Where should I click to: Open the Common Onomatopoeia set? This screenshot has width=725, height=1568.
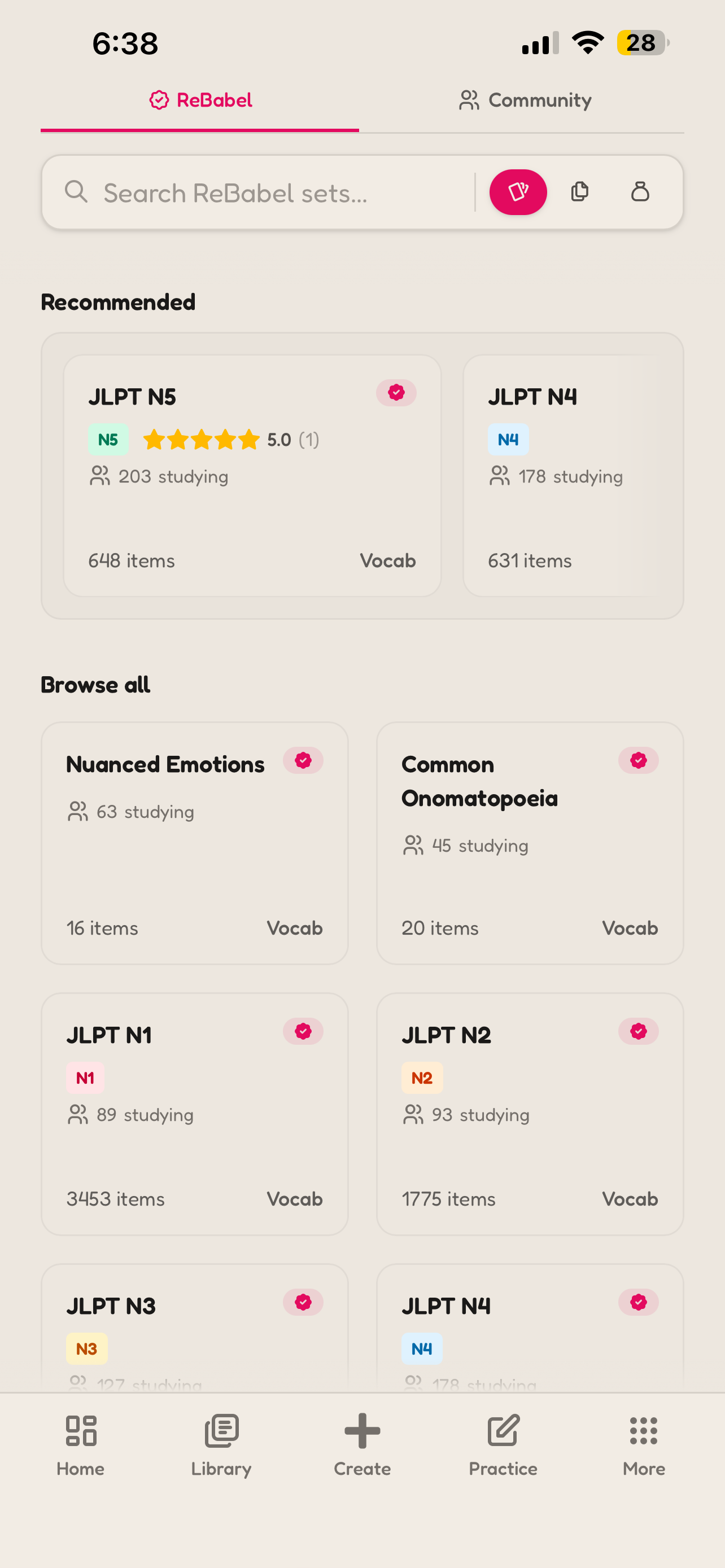tap(530, 843)
